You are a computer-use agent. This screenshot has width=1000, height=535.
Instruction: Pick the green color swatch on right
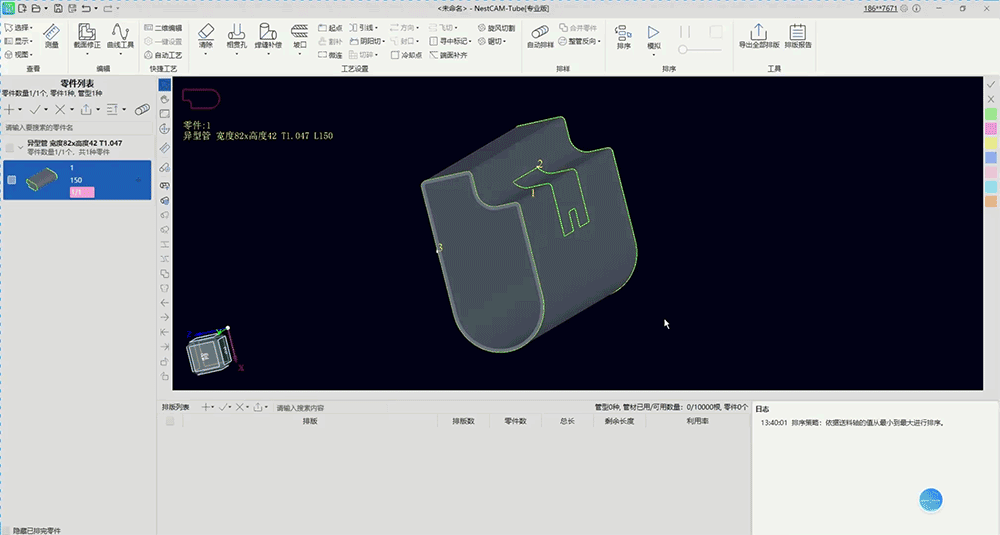(991, 114)
